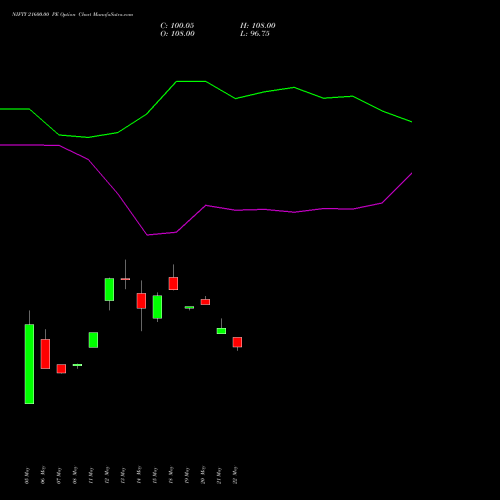Click the 05 May date label
Image resolution: width=500 pixels, height=500 pixels.
(x=27, y=475)
